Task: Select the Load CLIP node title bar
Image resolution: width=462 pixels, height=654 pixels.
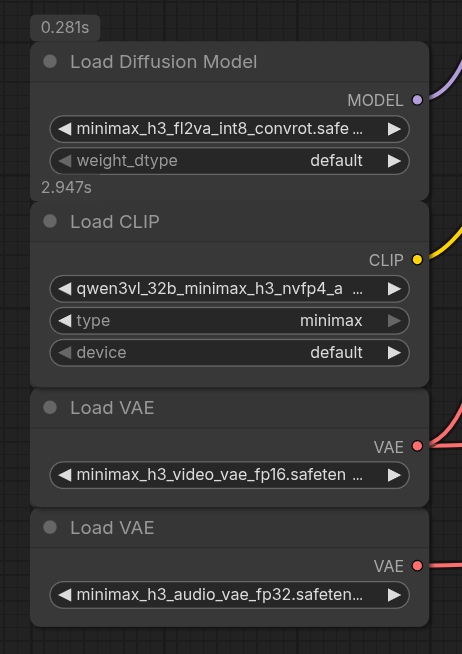Action: (229, 221)
